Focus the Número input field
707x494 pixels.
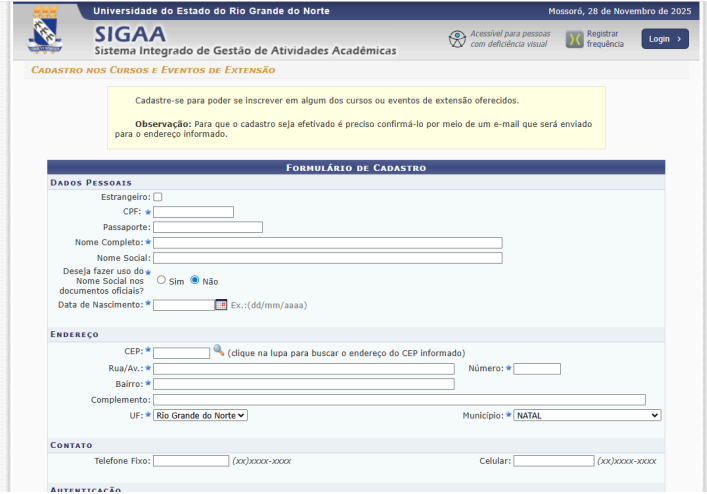pyautogui.click(x=537, y=369)
